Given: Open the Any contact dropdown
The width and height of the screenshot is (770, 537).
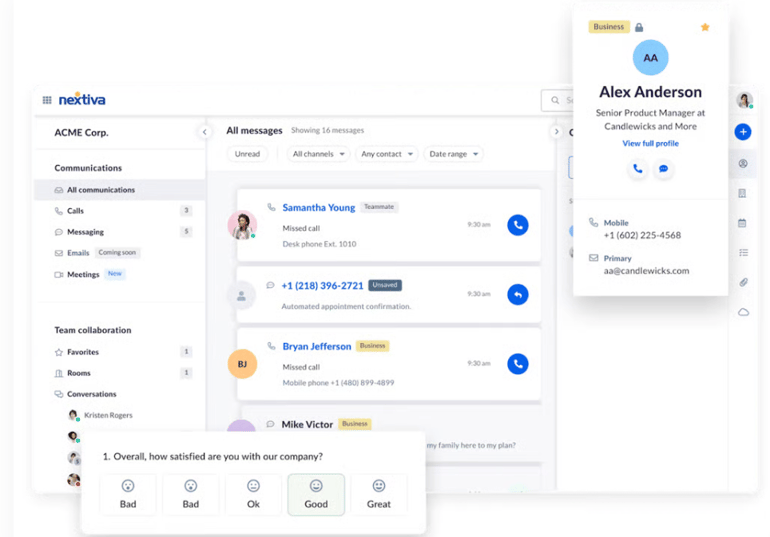Looking at the screenshot, I should (386, 154).
